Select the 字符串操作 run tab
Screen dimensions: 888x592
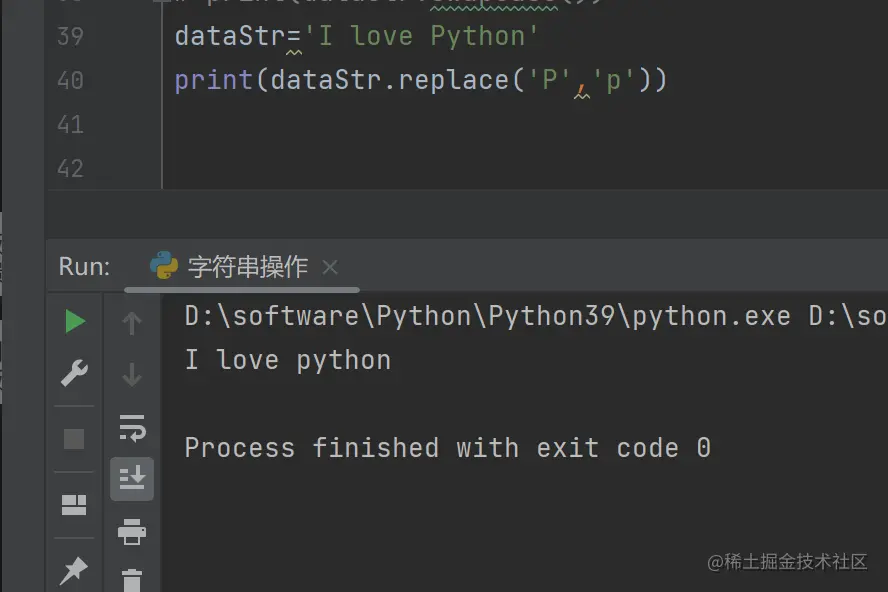pyautogui.click(x=229, y=266)
